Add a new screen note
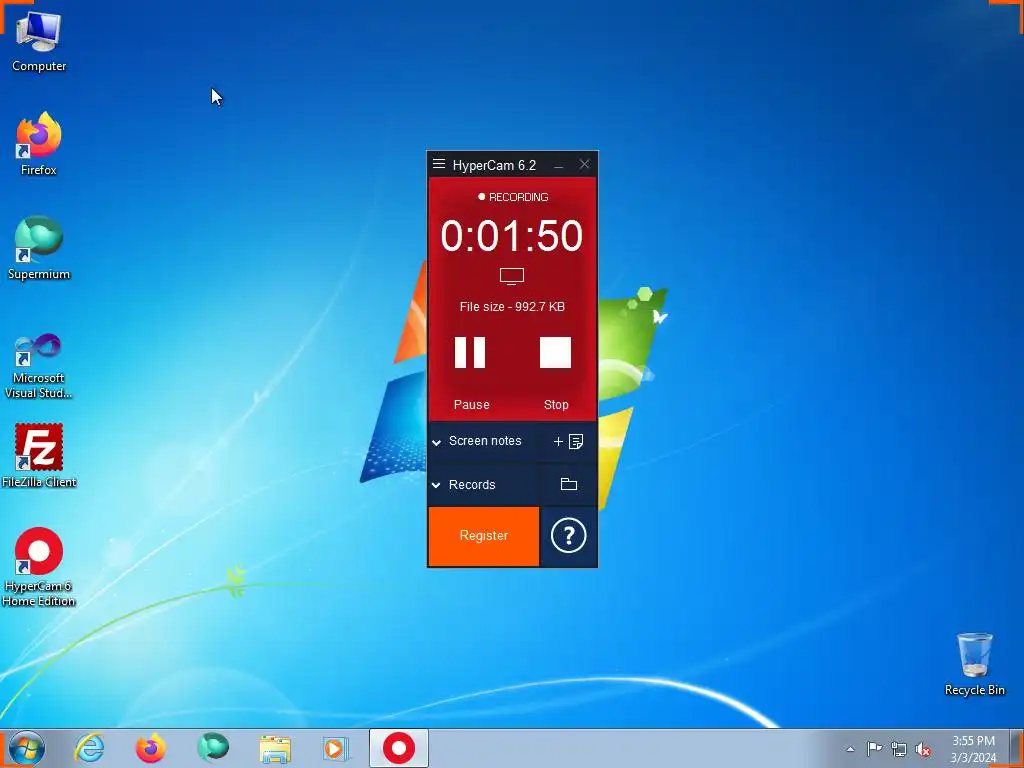 pyautogui.click(x=568, y=441)
